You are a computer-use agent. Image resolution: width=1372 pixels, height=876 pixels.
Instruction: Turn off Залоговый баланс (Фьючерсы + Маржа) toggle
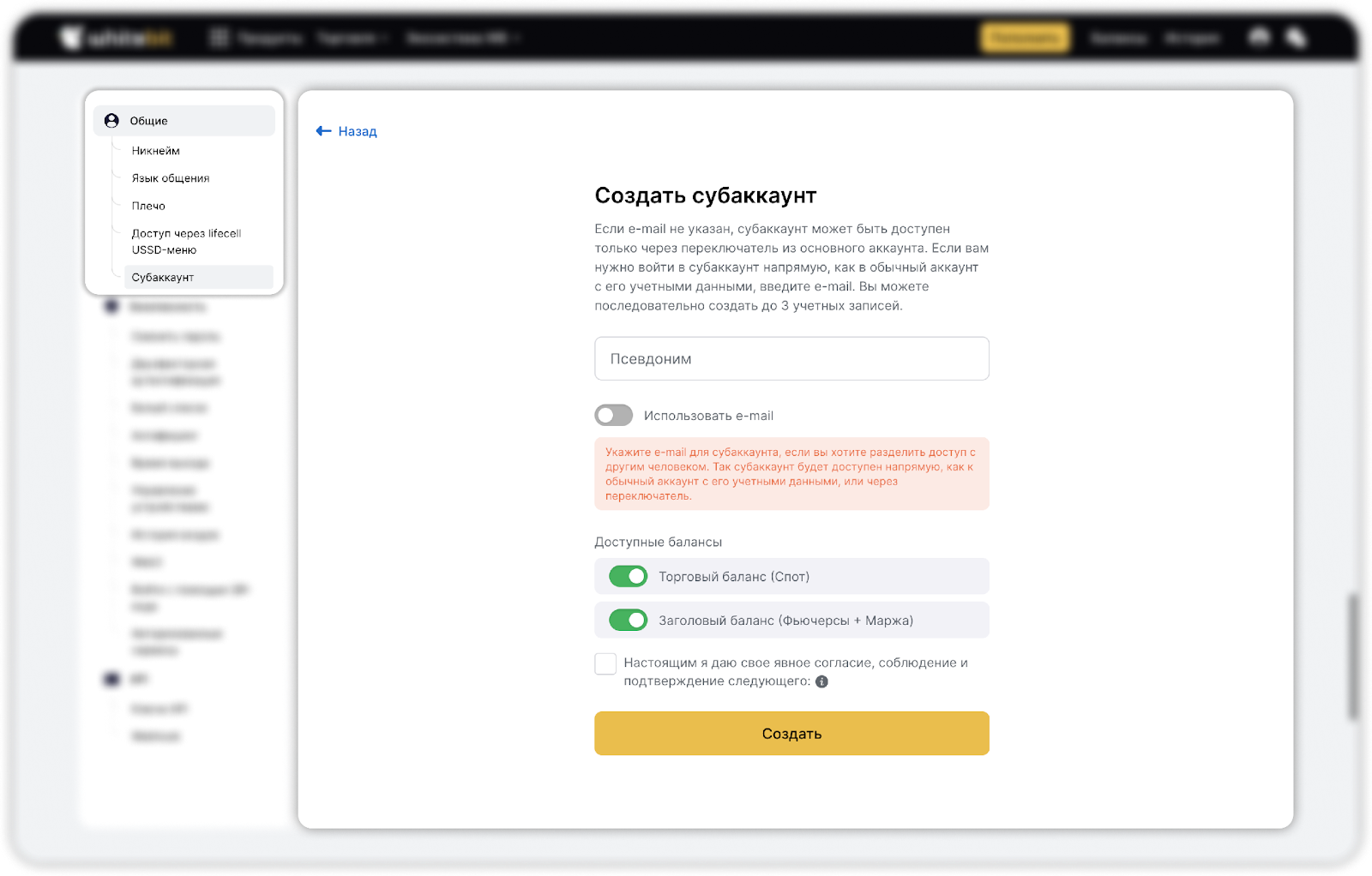click(x=628, y=621)
